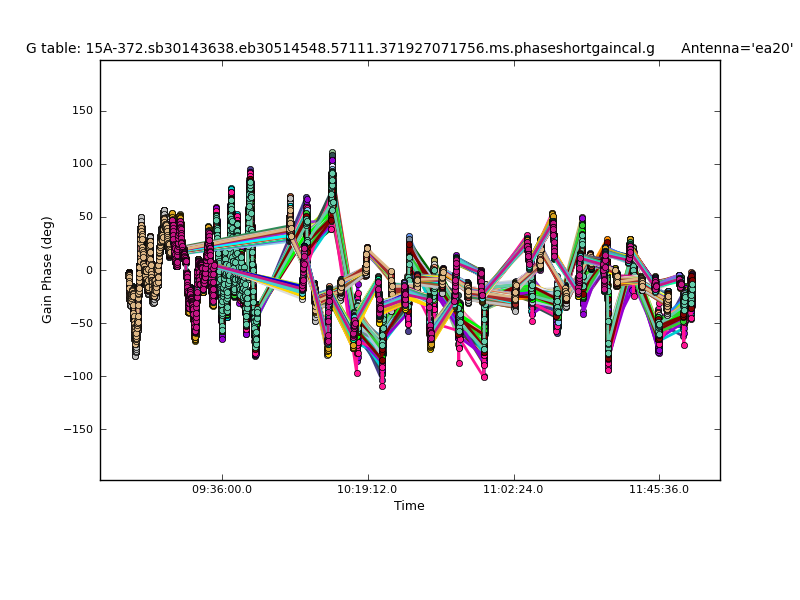Click the 09:36:00.0 time tick label

[222, 489]
